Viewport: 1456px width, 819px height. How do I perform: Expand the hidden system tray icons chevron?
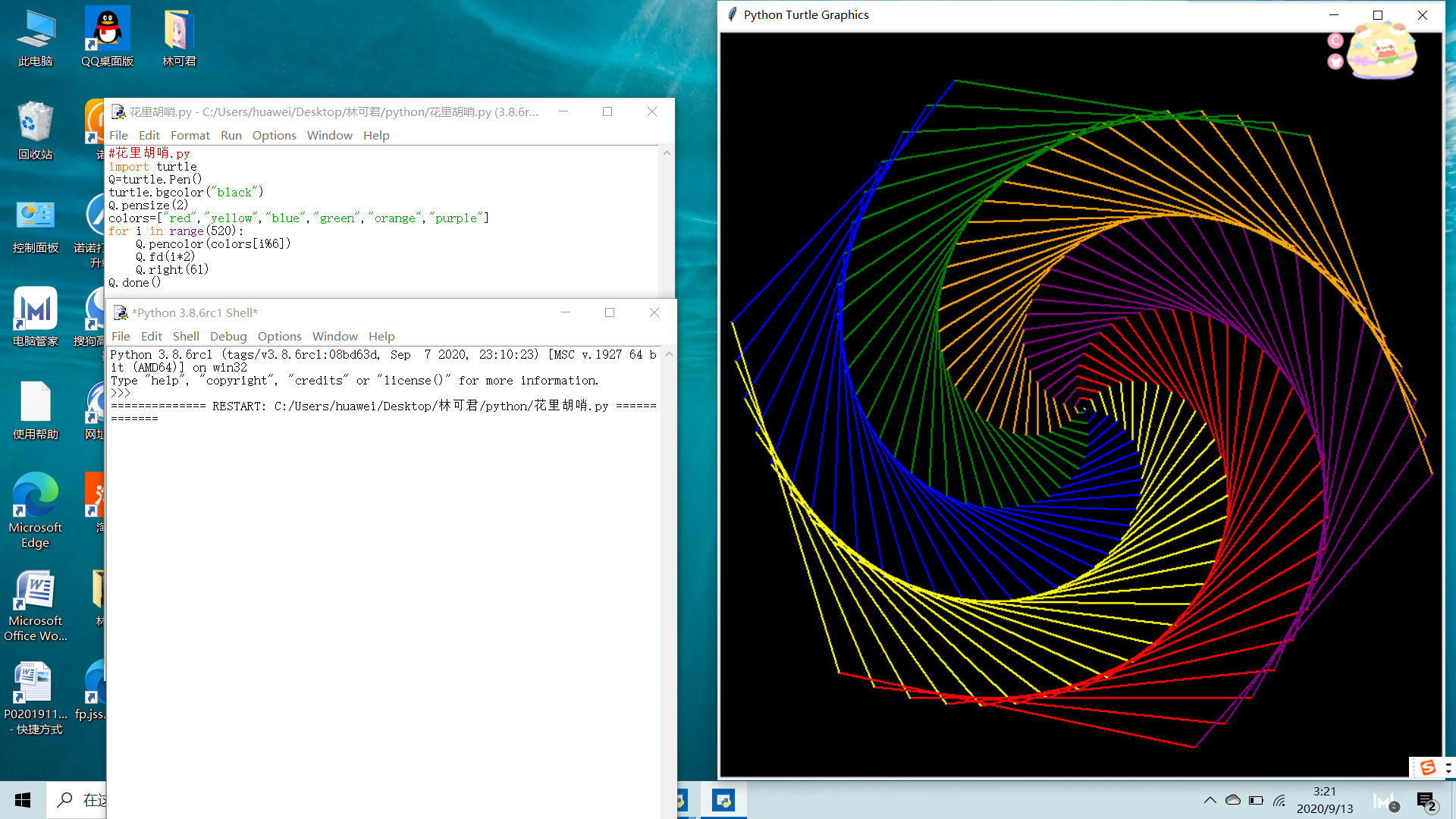point(1210,800)
